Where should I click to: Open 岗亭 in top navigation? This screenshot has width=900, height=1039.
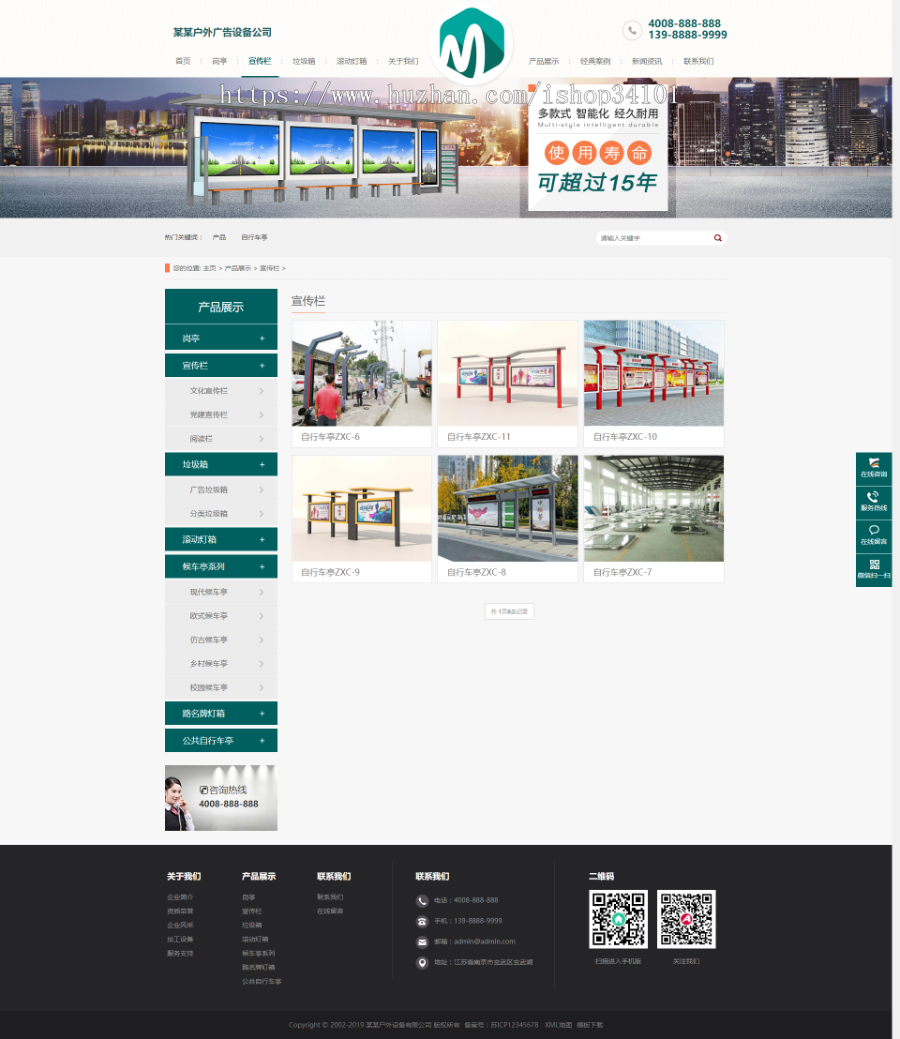[219, 61]
